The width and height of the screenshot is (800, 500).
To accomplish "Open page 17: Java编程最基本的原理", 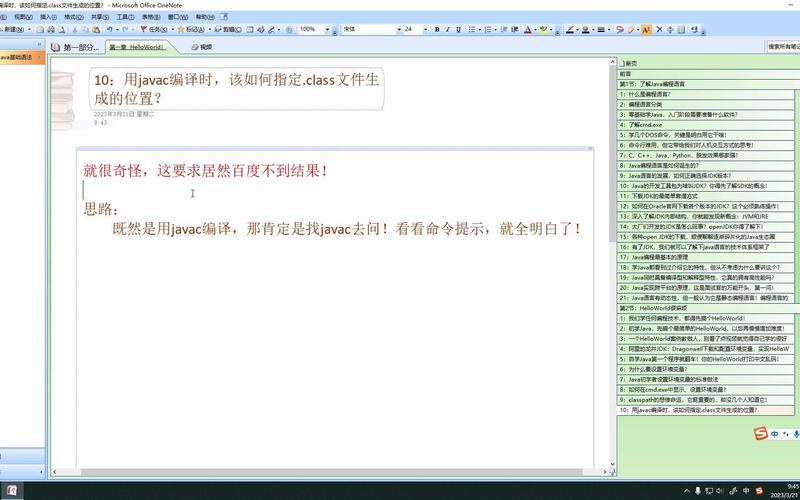I will 706,257.
